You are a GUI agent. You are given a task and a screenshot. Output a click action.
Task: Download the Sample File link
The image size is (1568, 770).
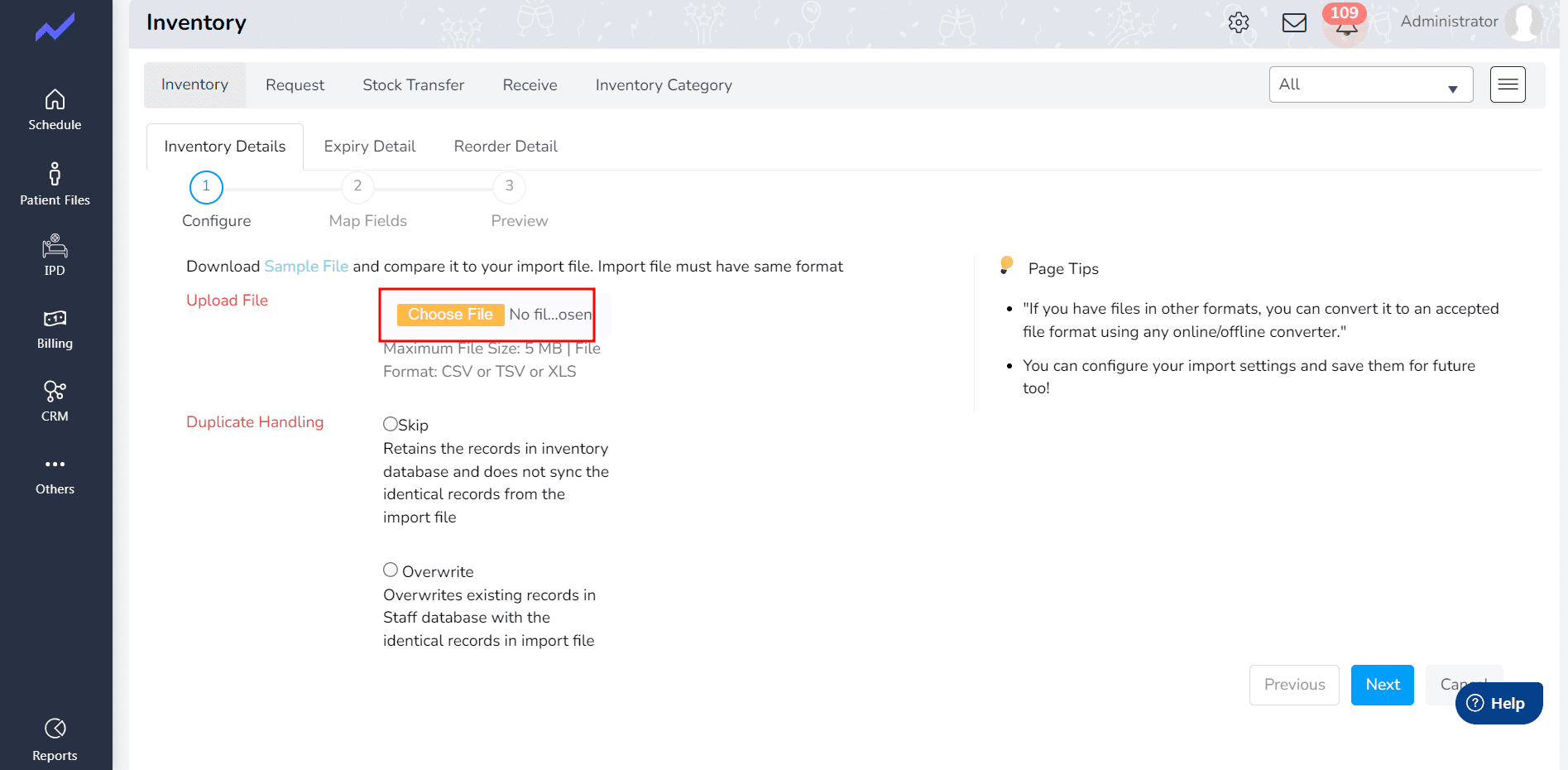(306, 267)
